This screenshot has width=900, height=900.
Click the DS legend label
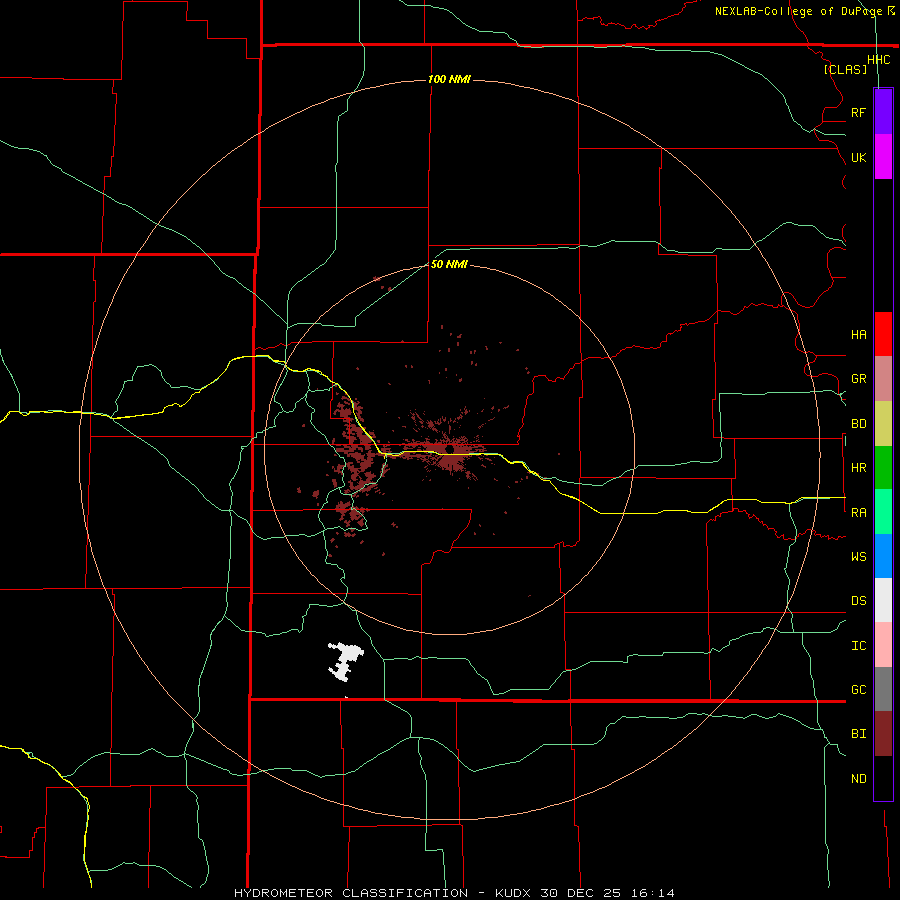pos(858,601)
